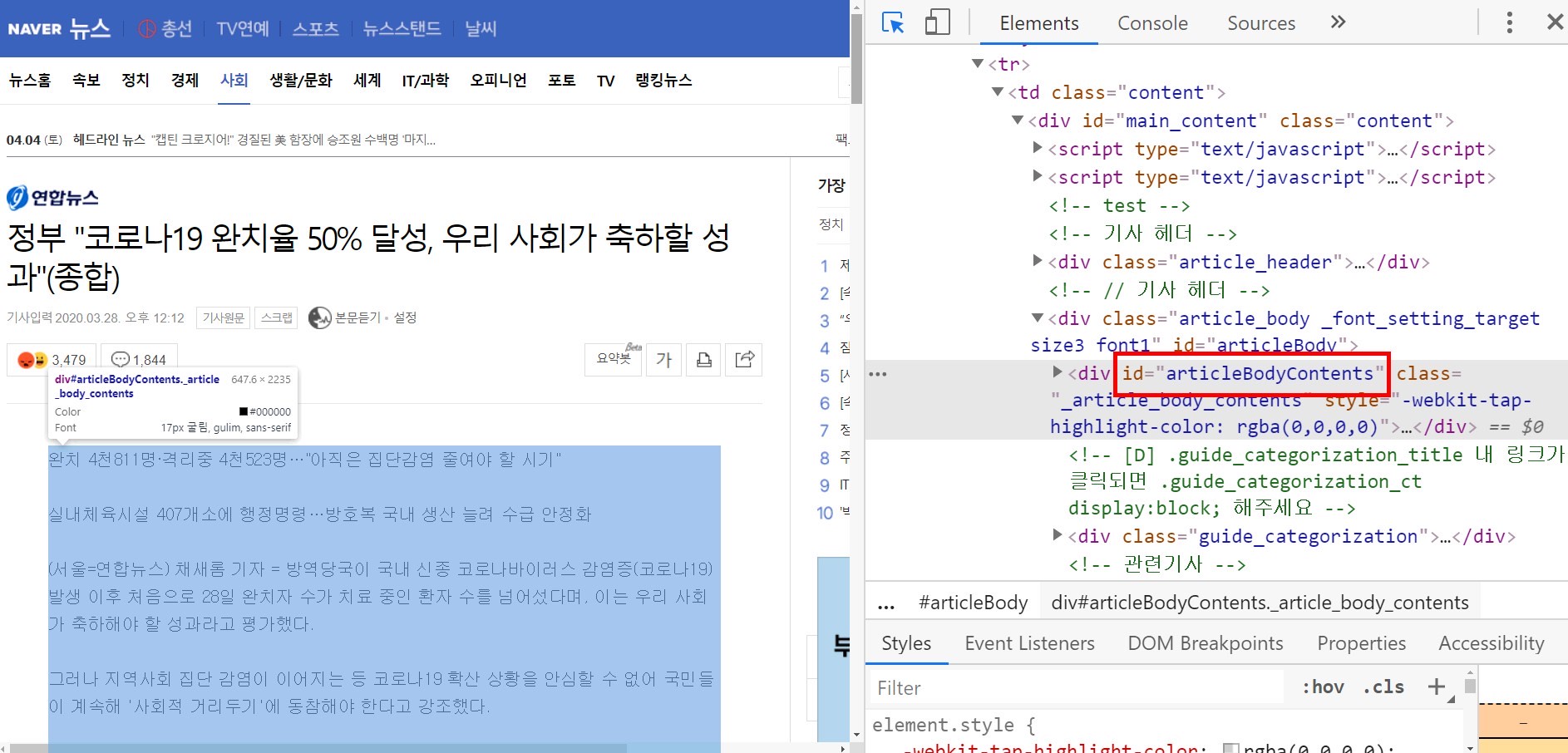
Task: Toggle the :hov element state button
Action: (1323, 687)
